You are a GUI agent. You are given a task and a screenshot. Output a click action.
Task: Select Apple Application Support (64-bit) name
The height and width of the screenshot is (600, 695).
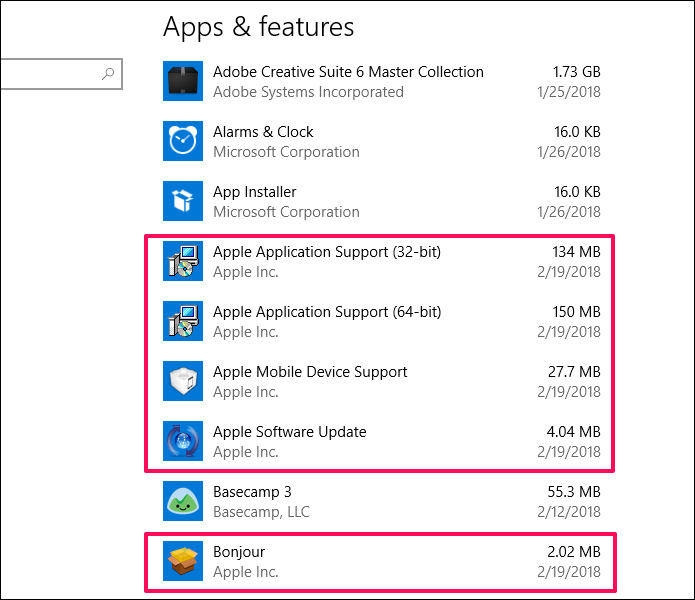[x=327, y=312]
